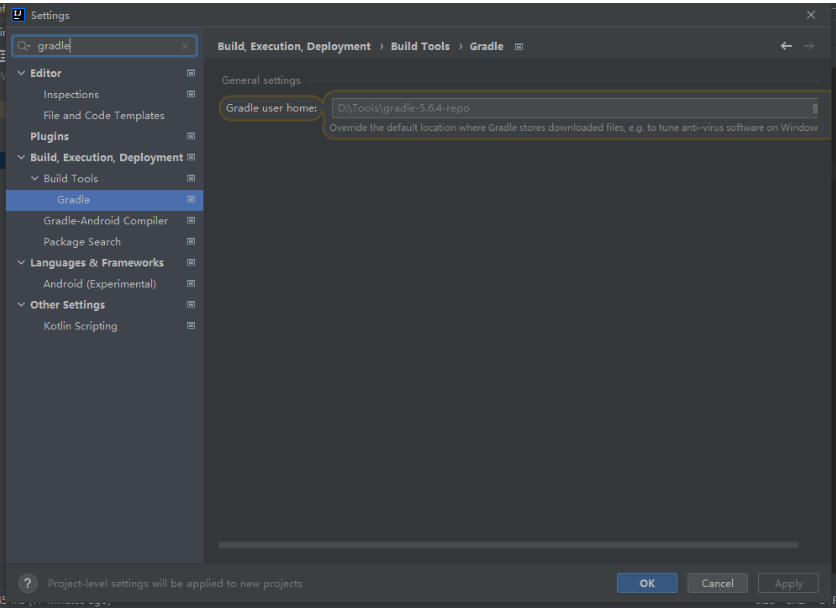Click the project-level icon next to Plugins

point(191,137)
